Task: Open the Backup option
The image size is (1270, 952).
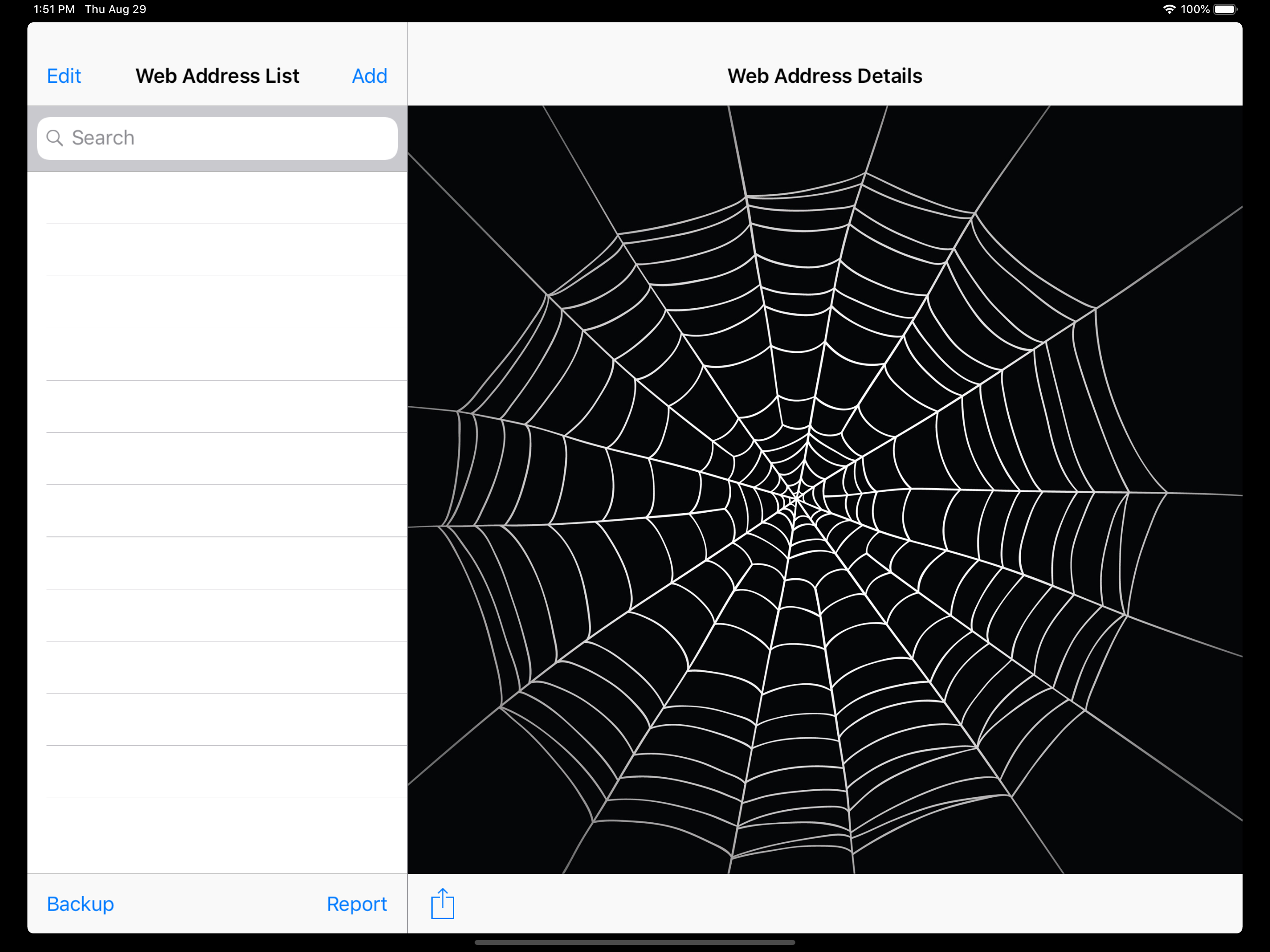Action: coord(80,904)
